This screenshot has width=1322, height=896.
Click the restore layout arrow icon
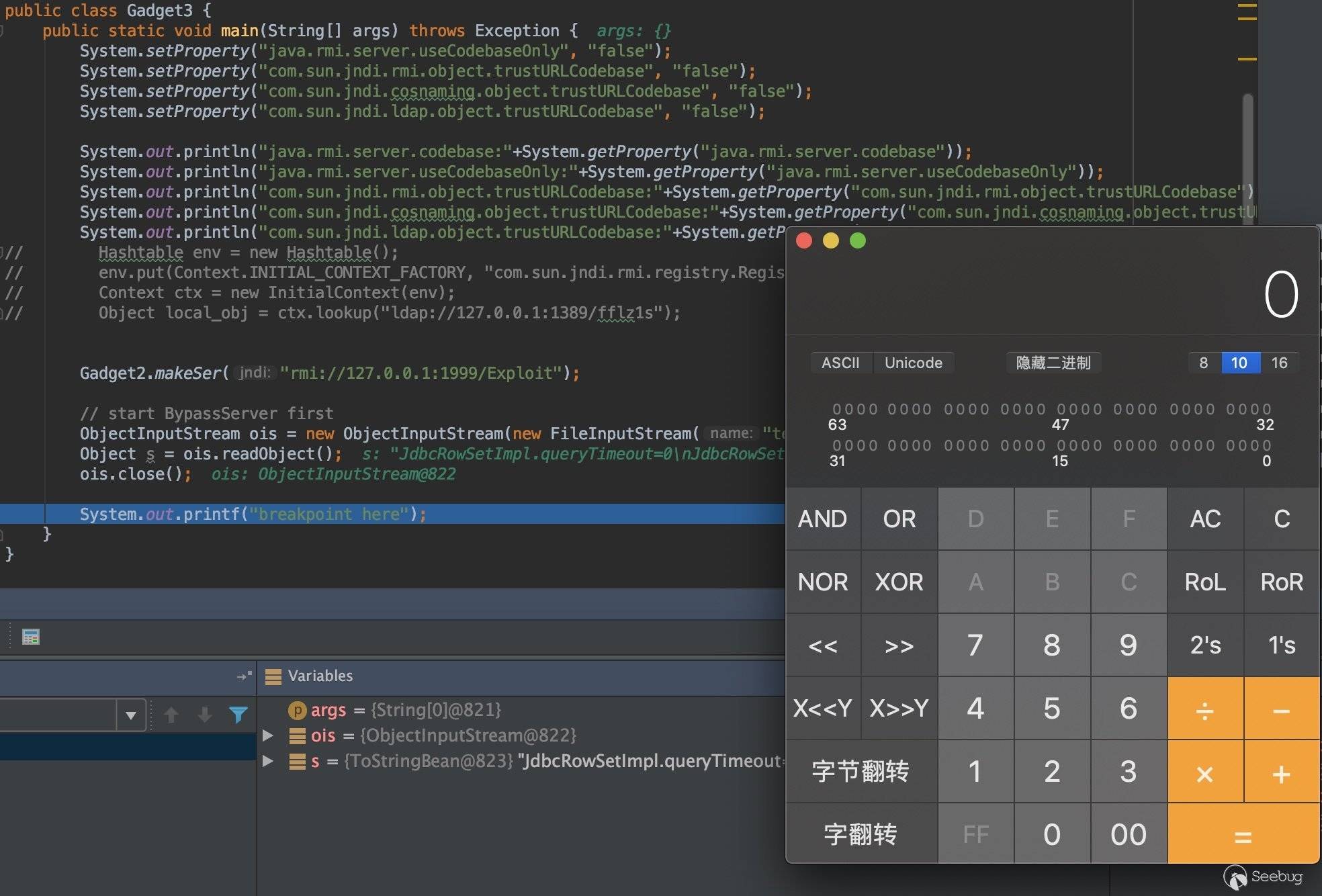(x=244, y=676)
